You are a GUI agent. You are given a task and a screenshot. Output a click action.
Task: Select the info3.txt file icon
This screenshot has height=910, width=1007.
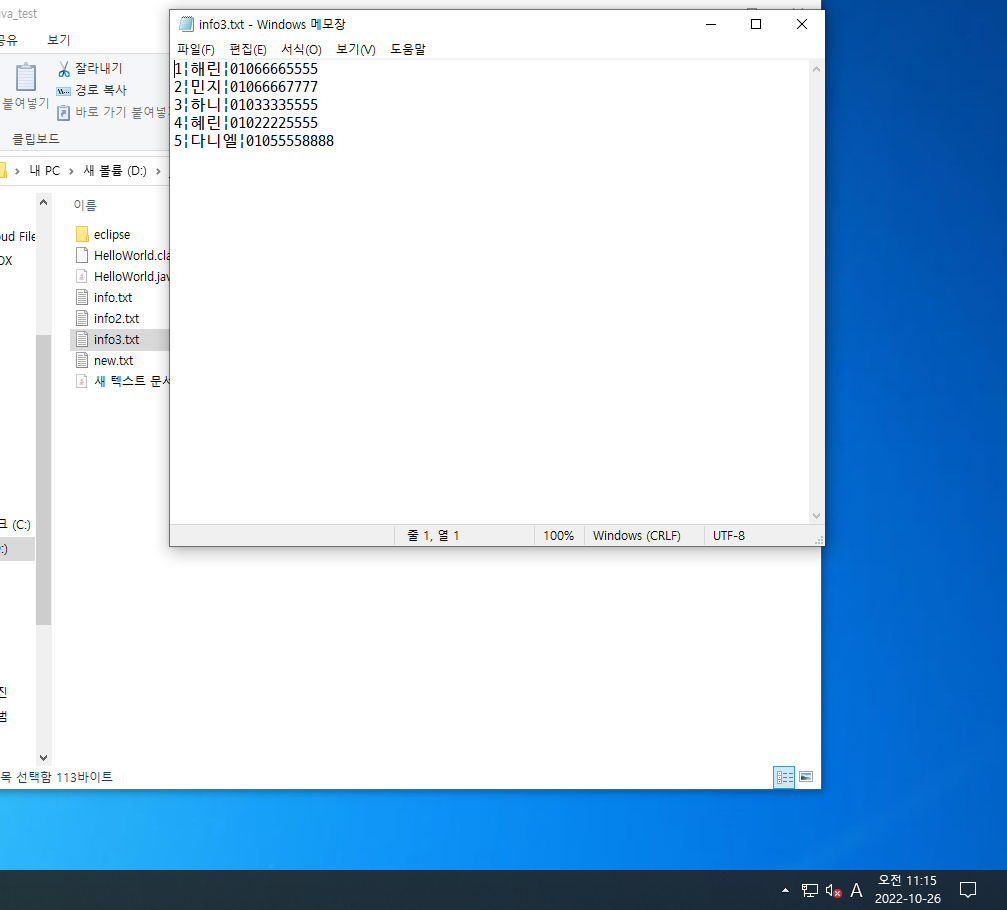tap(82, 339)
